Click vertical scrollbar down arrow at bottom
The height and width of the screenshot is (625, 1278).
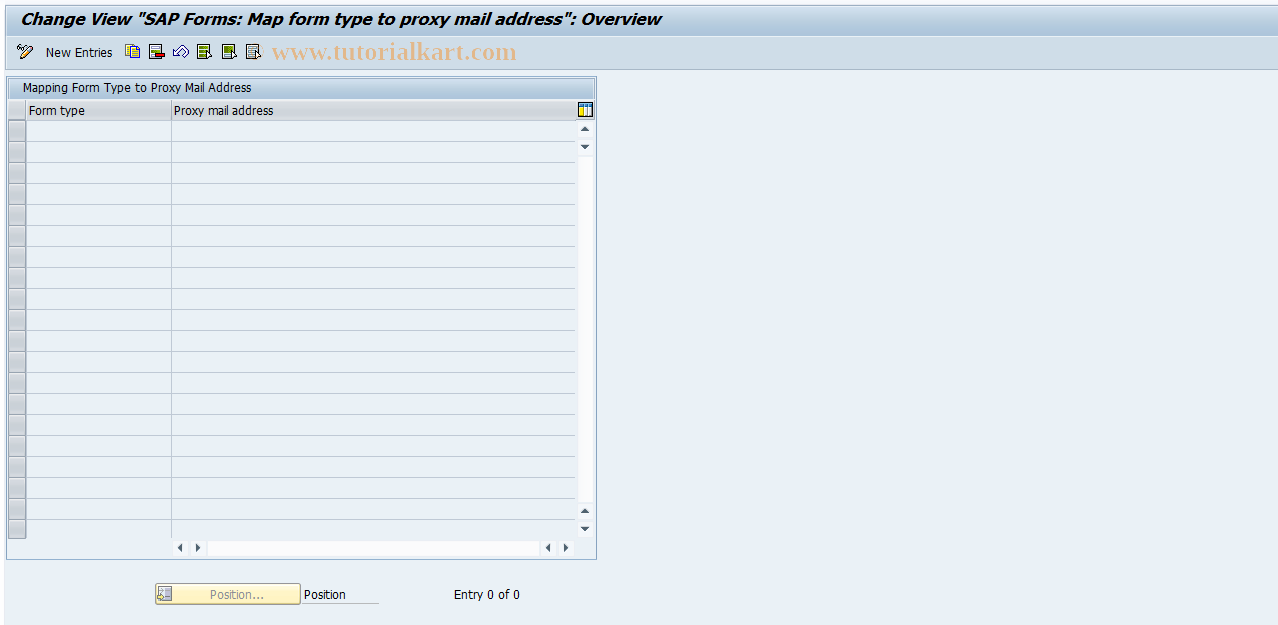click(x=585, y=529)
